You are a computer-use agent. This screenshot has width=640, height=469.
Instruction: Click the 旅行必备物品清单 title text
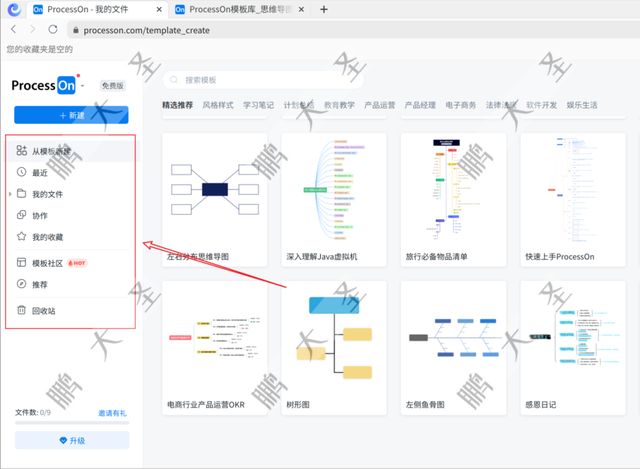click(x=436, y=257)
